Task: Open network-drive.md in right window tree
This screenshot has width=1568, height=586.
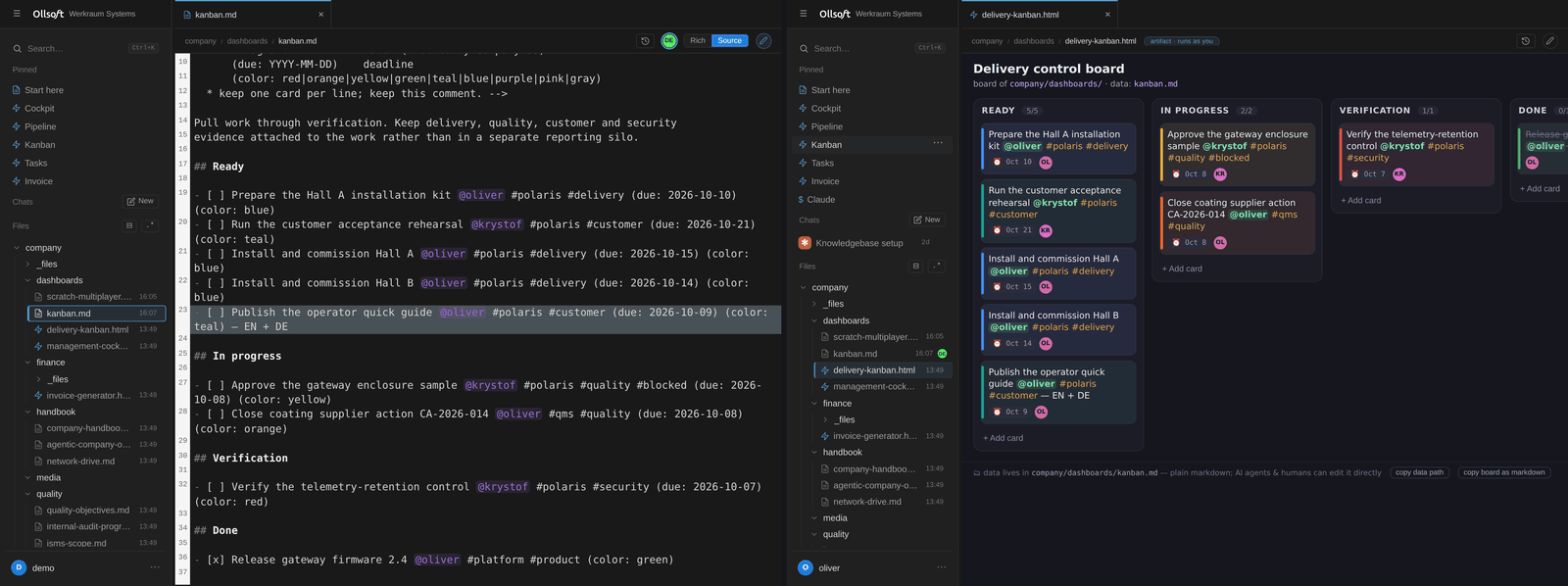Action: 882,502
